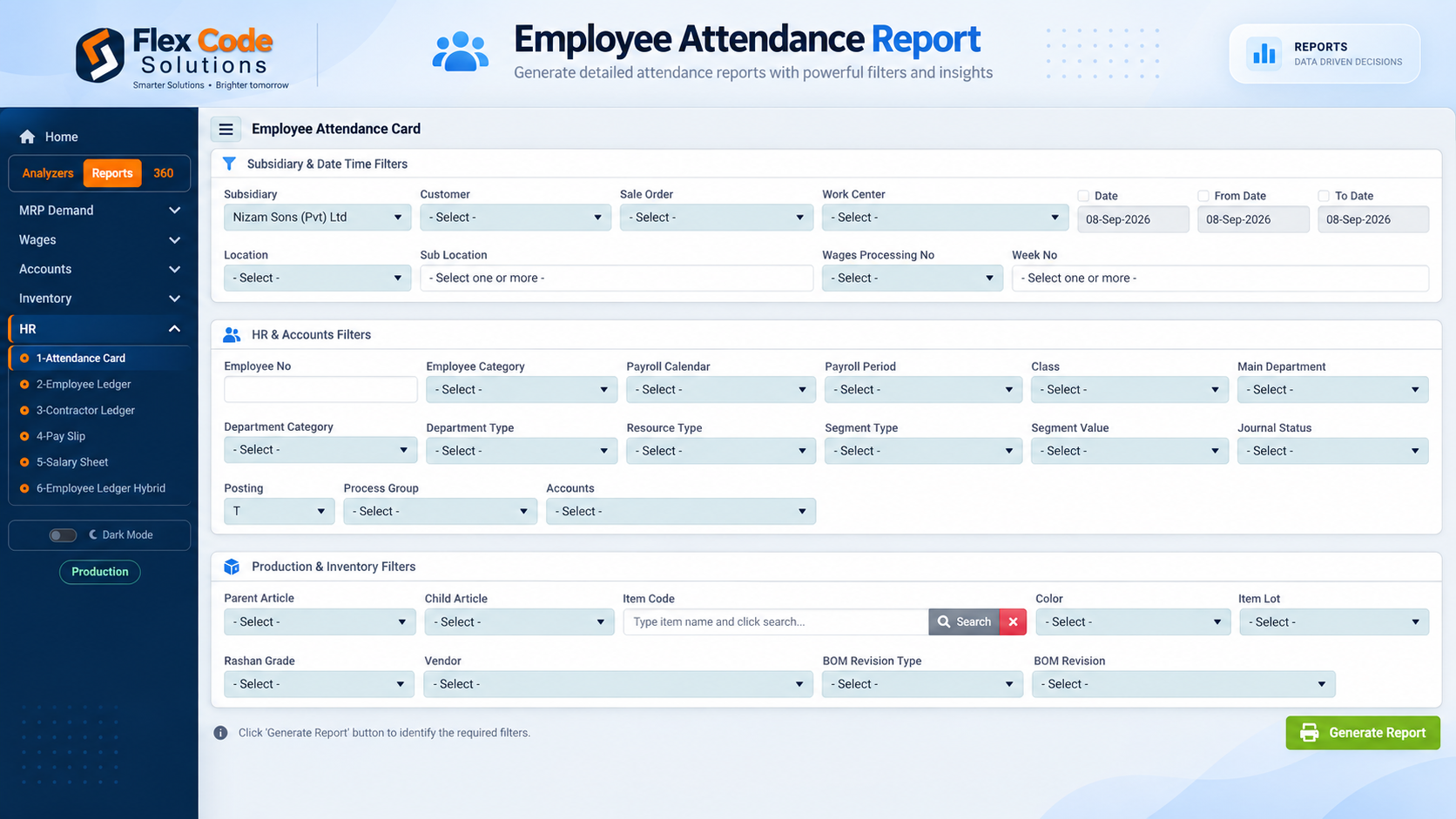The width and height of the screenshot is (1456, 819).
Task: Open the Reports bar chart icon
Action: point(1264,54)
